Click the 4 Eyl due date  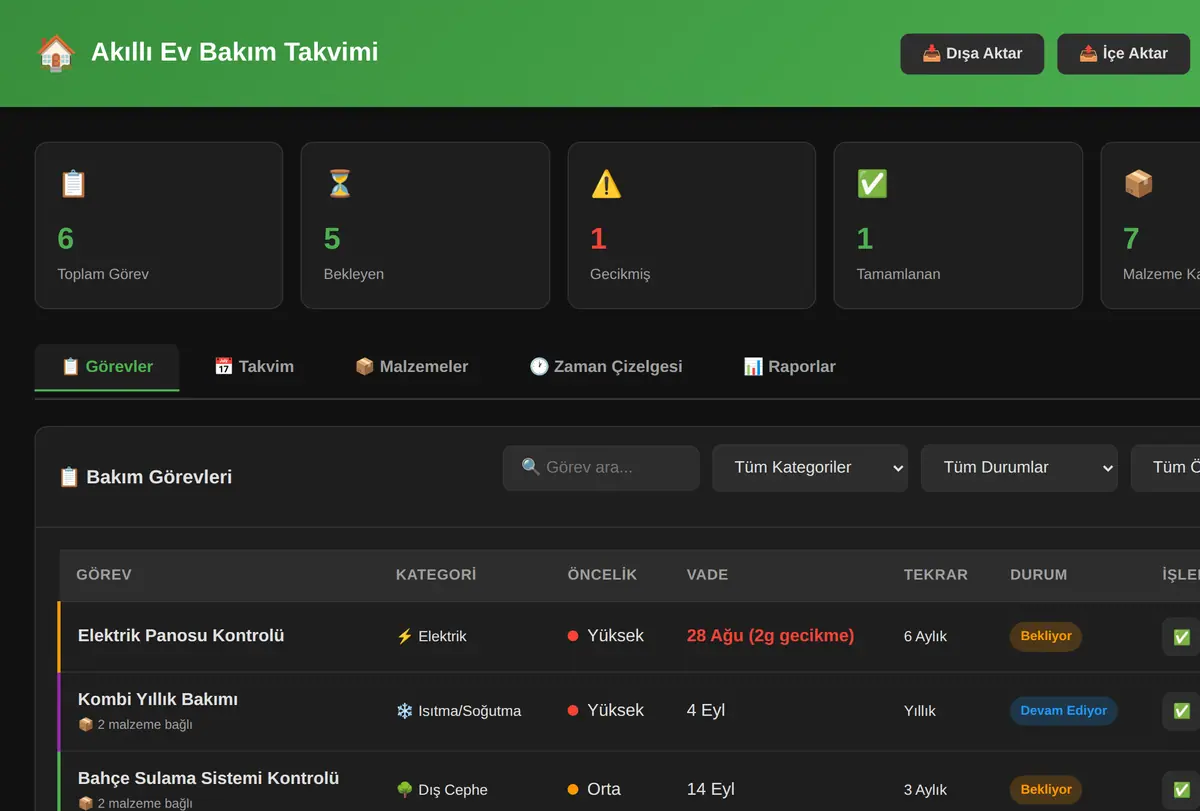706,710
